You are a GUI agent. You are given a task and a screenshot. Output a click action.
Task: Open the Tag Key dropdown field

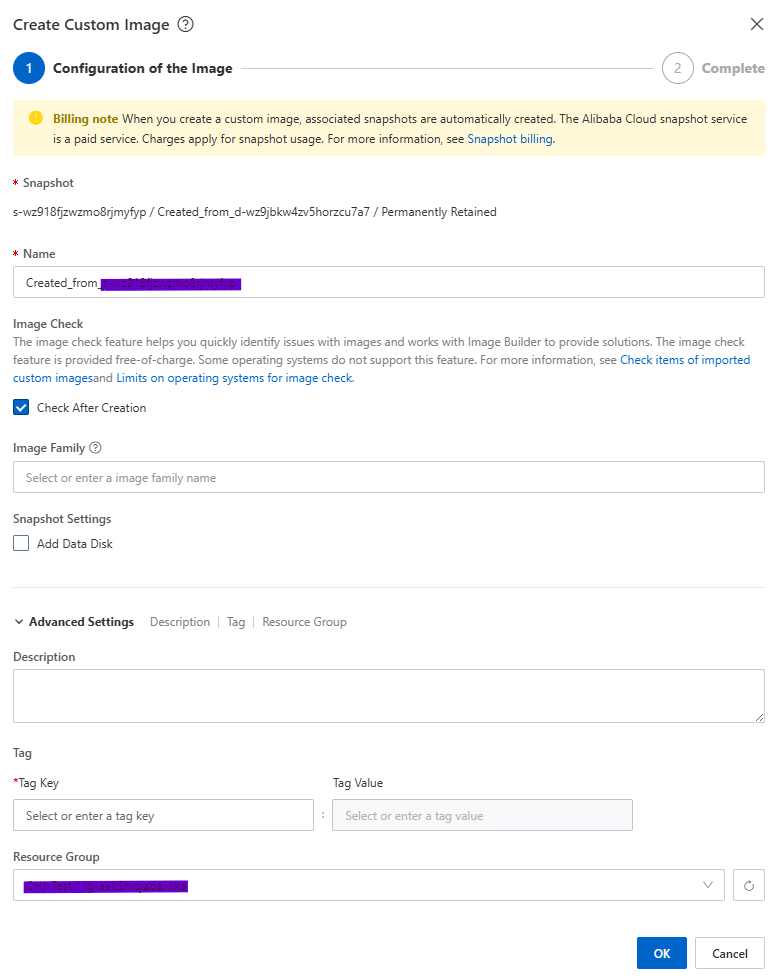pyautogui.click(x=163, y=816)
